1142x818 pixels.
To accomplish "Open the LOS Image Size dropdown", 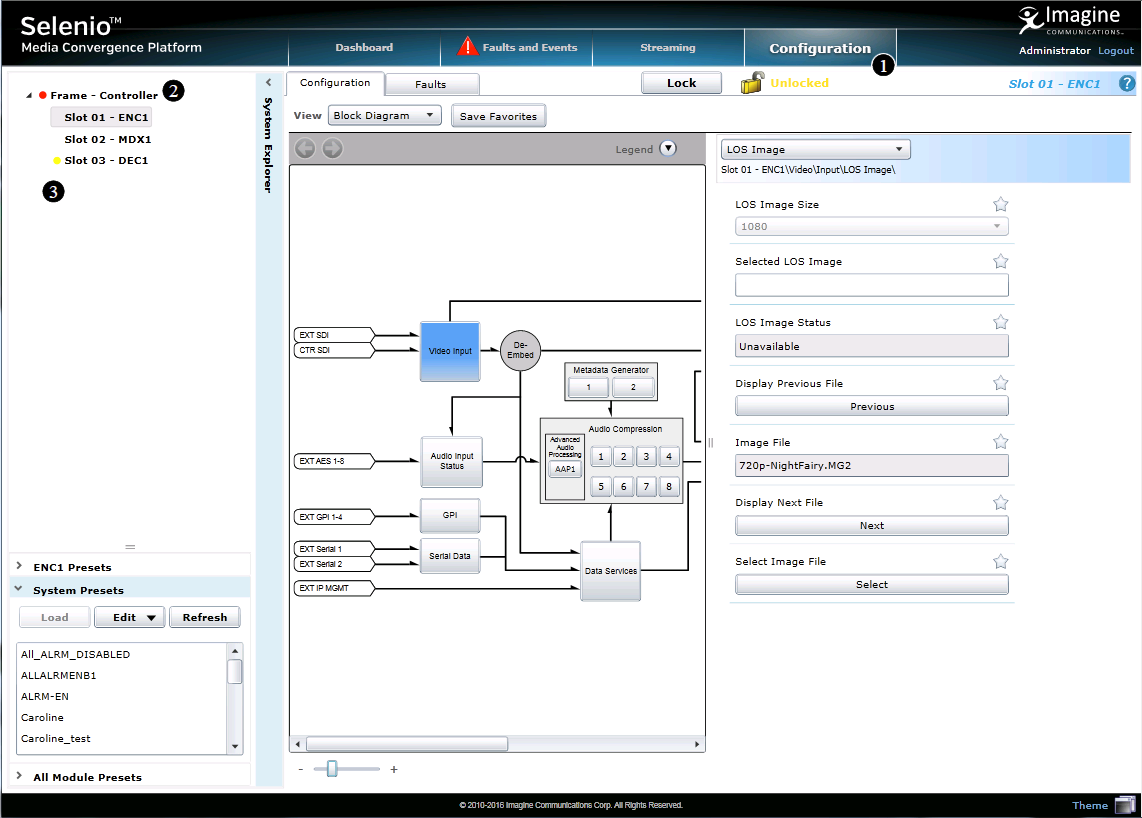I will coord(872,227).
